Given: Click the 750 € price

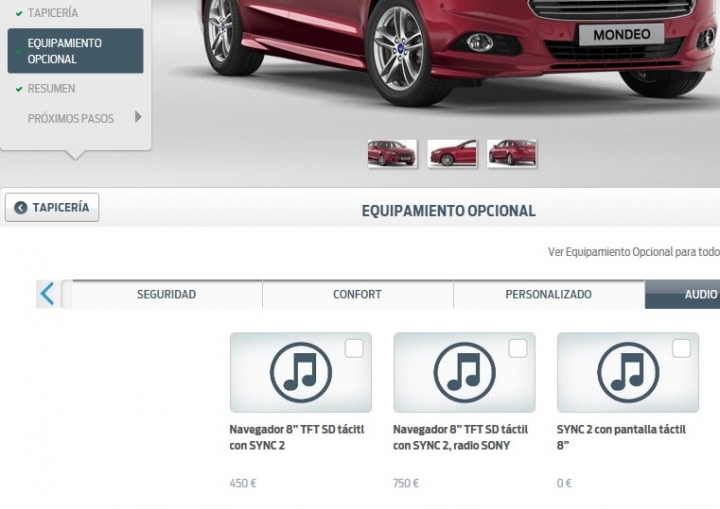Looking at the screenshot, I should (406, 483).
